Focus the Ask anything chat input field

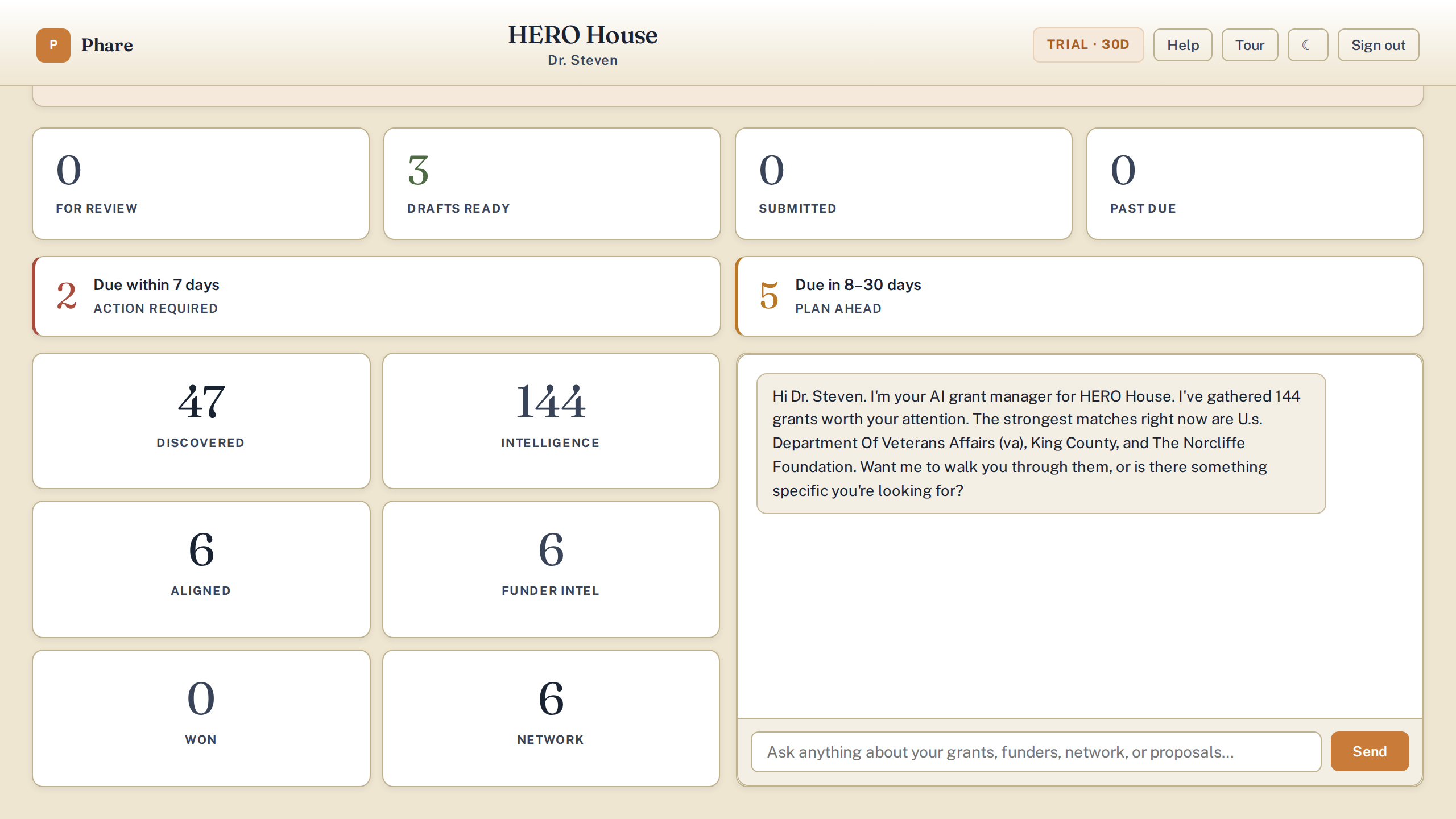(1036, 752)
